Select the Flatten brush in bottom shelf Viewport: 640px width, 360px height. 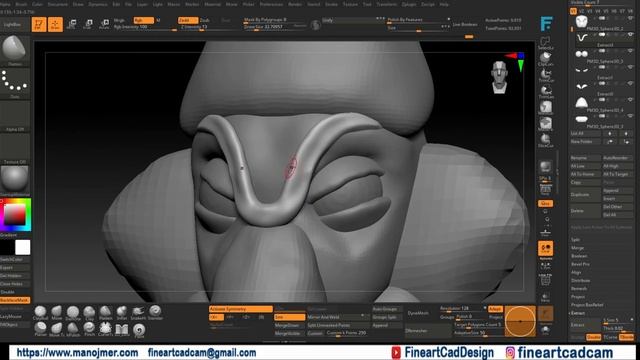coord(105,313)
